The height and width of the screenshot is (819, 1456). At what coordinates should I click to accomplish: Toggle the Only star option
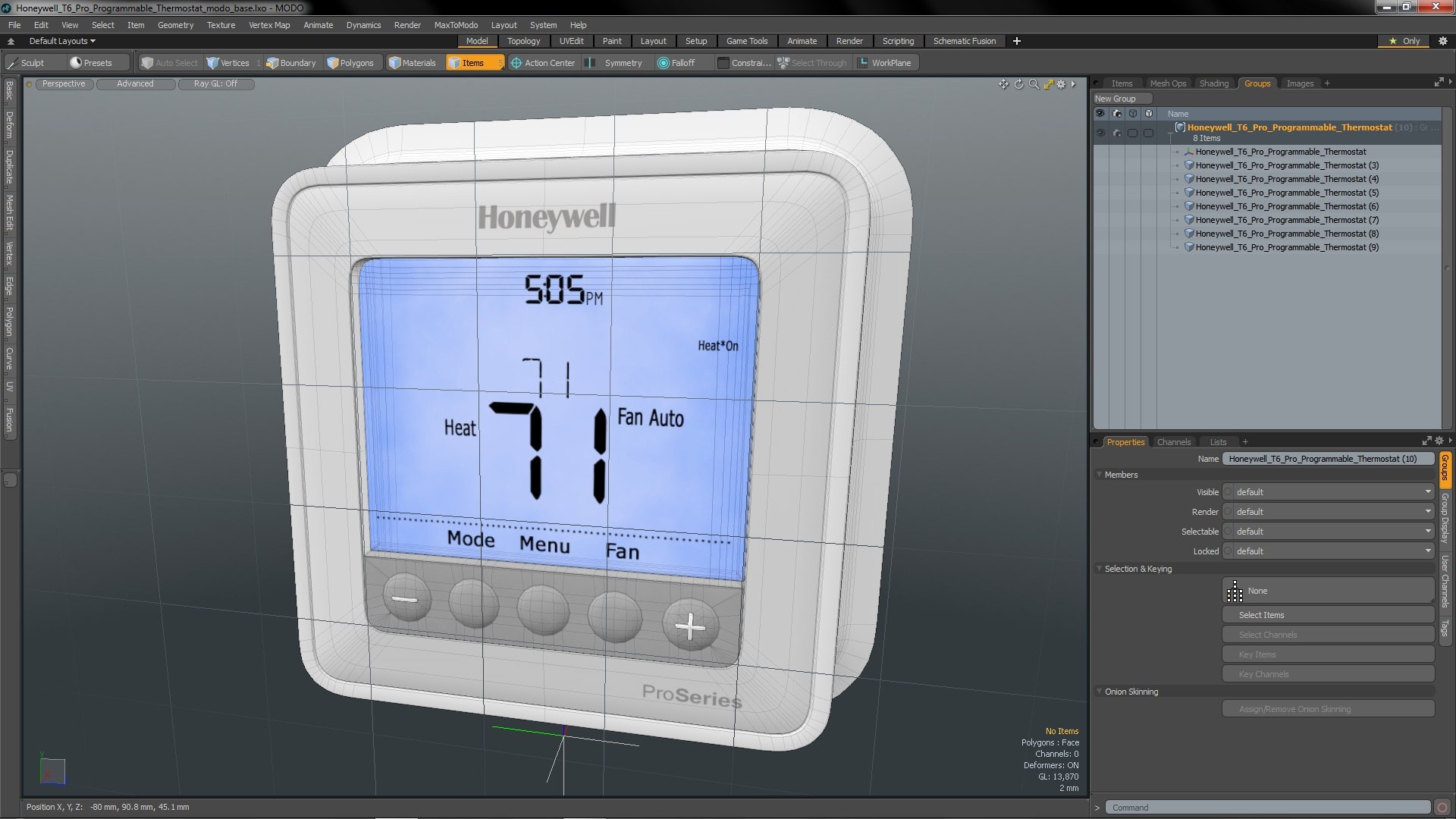[x=1404, y=41]
